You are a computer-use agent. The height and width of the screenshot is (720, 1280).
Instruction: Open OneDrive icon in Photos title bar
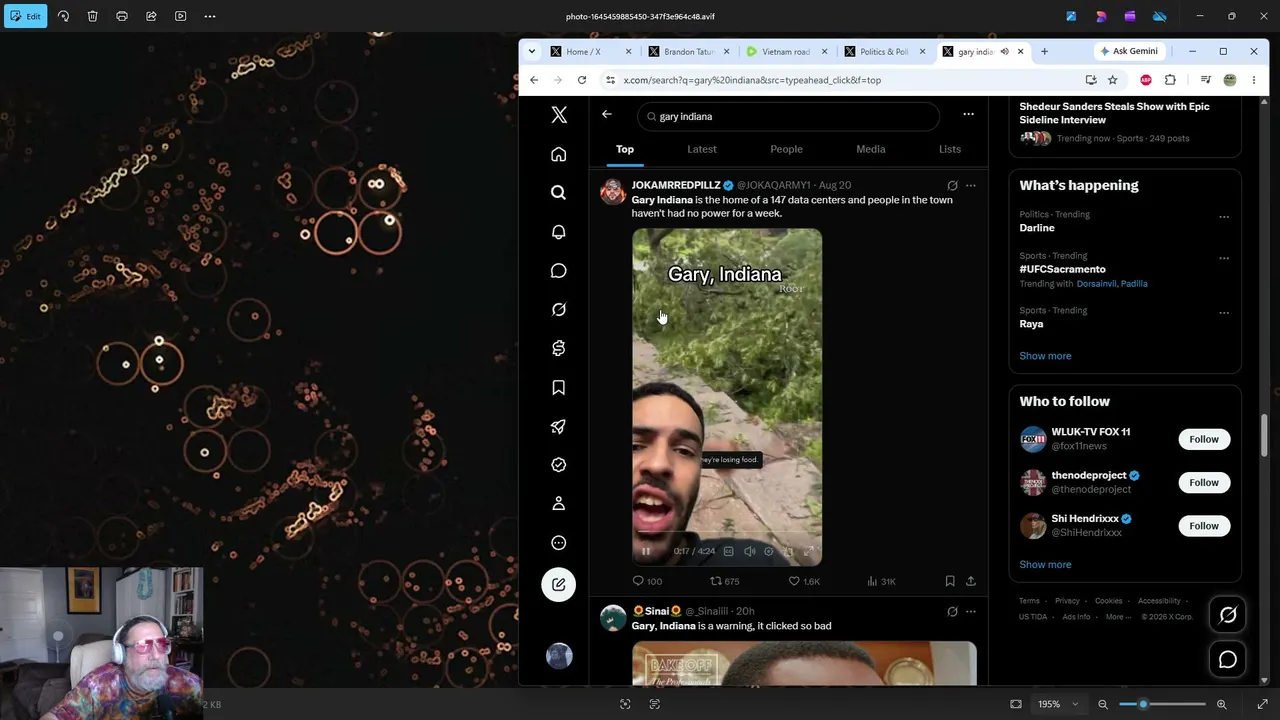(x=1160, y=16)
